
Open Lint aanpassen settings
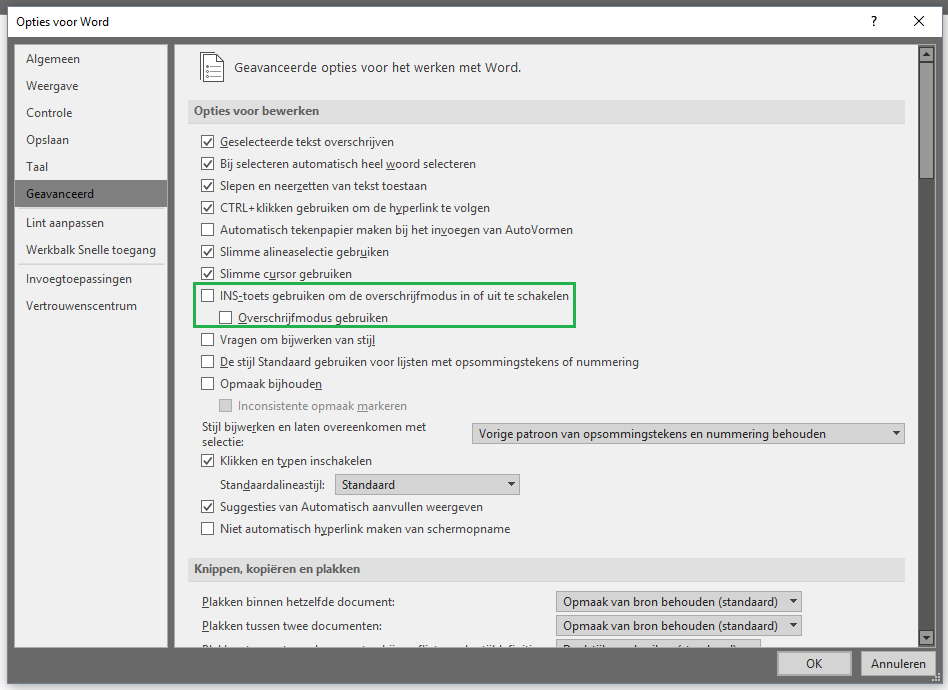click(91, 223)
